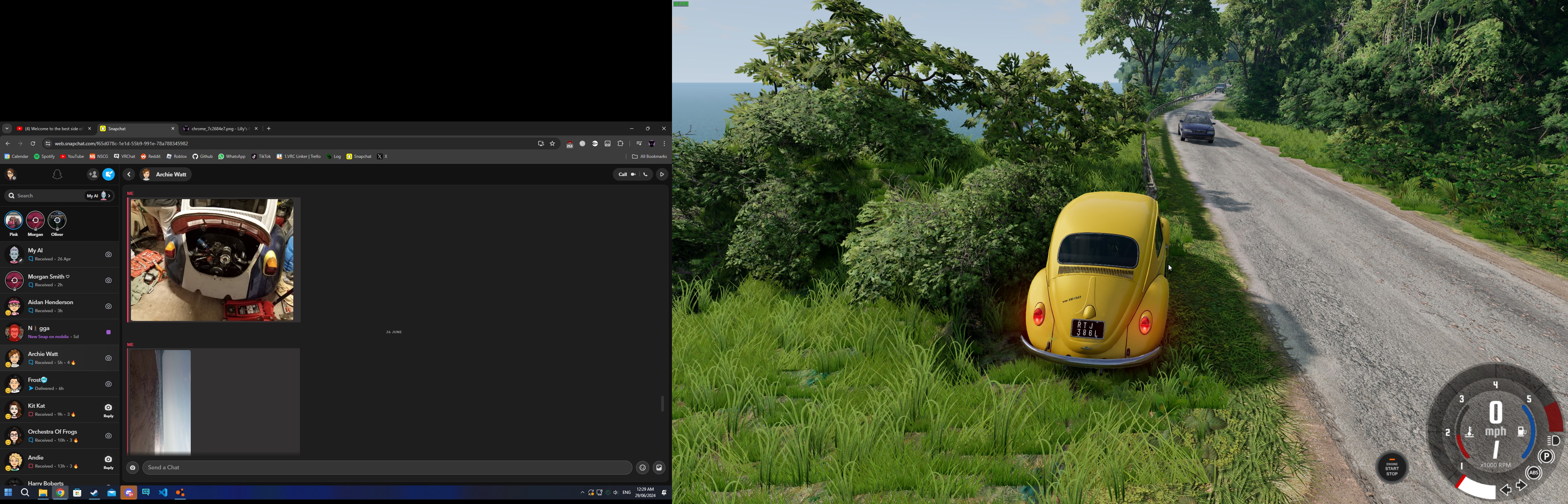The image size is (1568, 504).
Task: Open Morgan Smith conversation
Action: (x=49, y=281)
